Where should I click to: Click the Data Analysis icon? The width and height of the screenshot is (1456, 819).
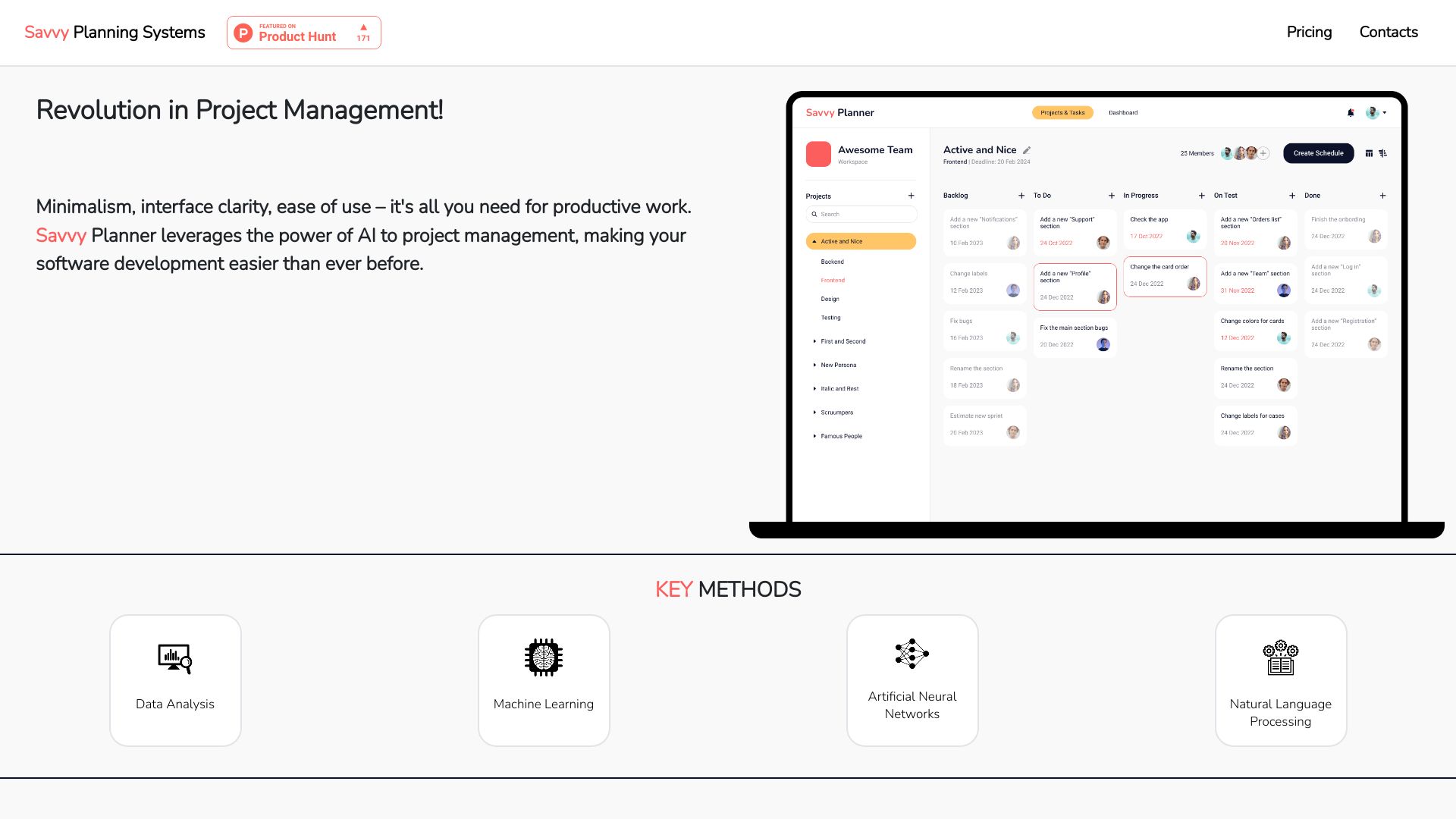(174, 658)
